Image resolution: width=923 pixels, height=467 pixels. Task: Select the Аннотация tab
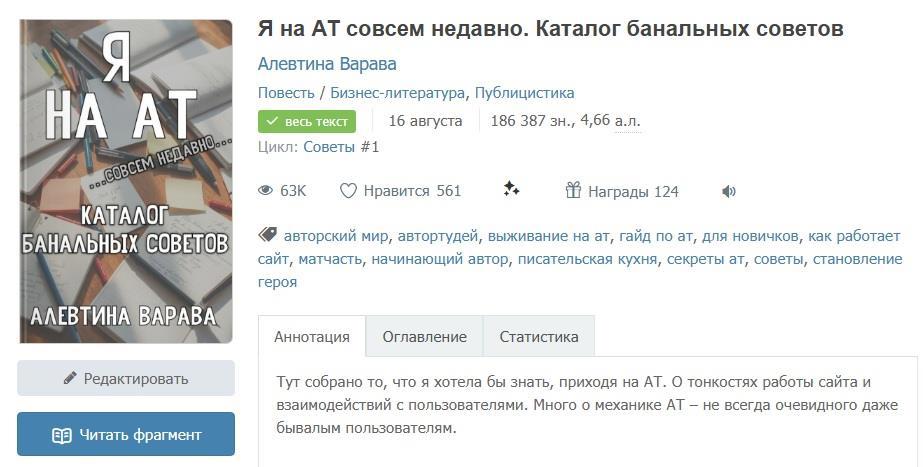point(312,337)
